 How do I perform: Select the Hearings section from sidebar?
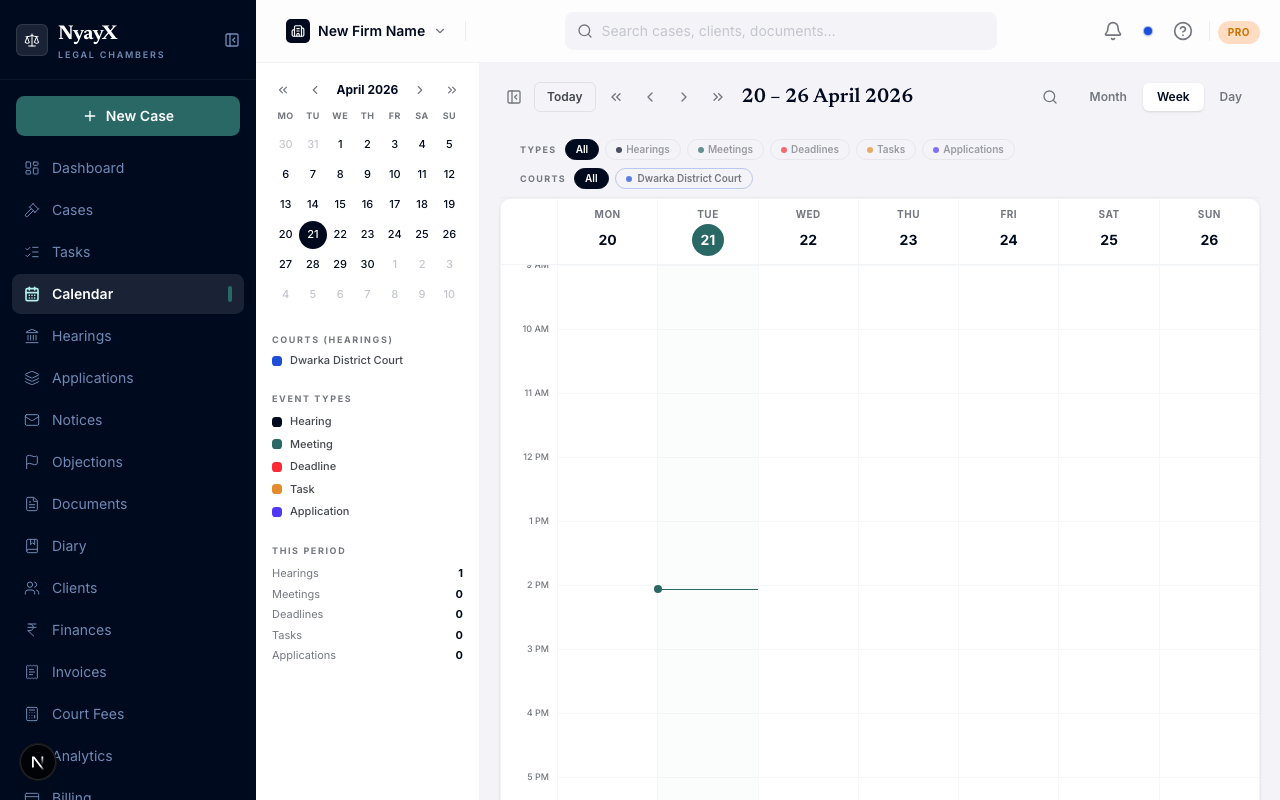(x=81, y=336)
